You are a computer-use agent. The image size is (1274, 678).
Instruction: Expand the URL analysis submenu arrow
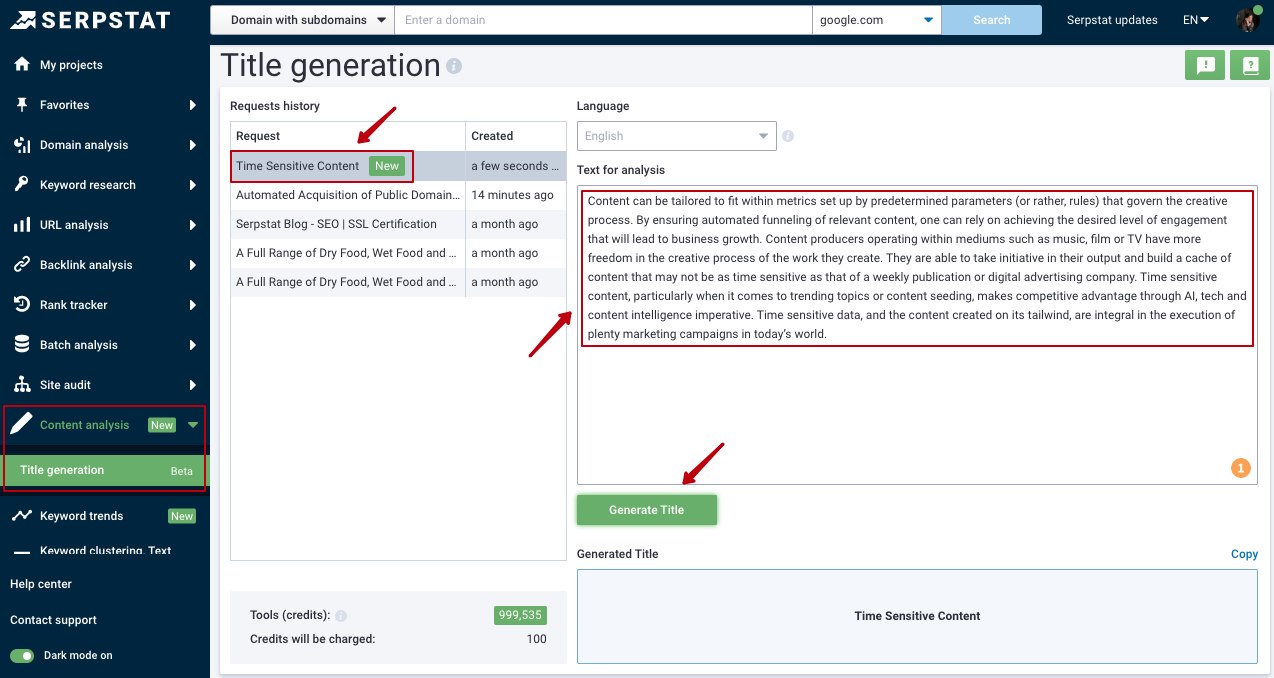(x=193, y=225)
